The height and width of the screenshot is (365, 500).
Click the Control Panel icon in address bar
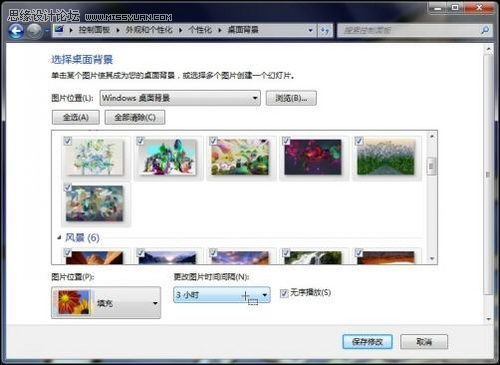coord(59,30)
